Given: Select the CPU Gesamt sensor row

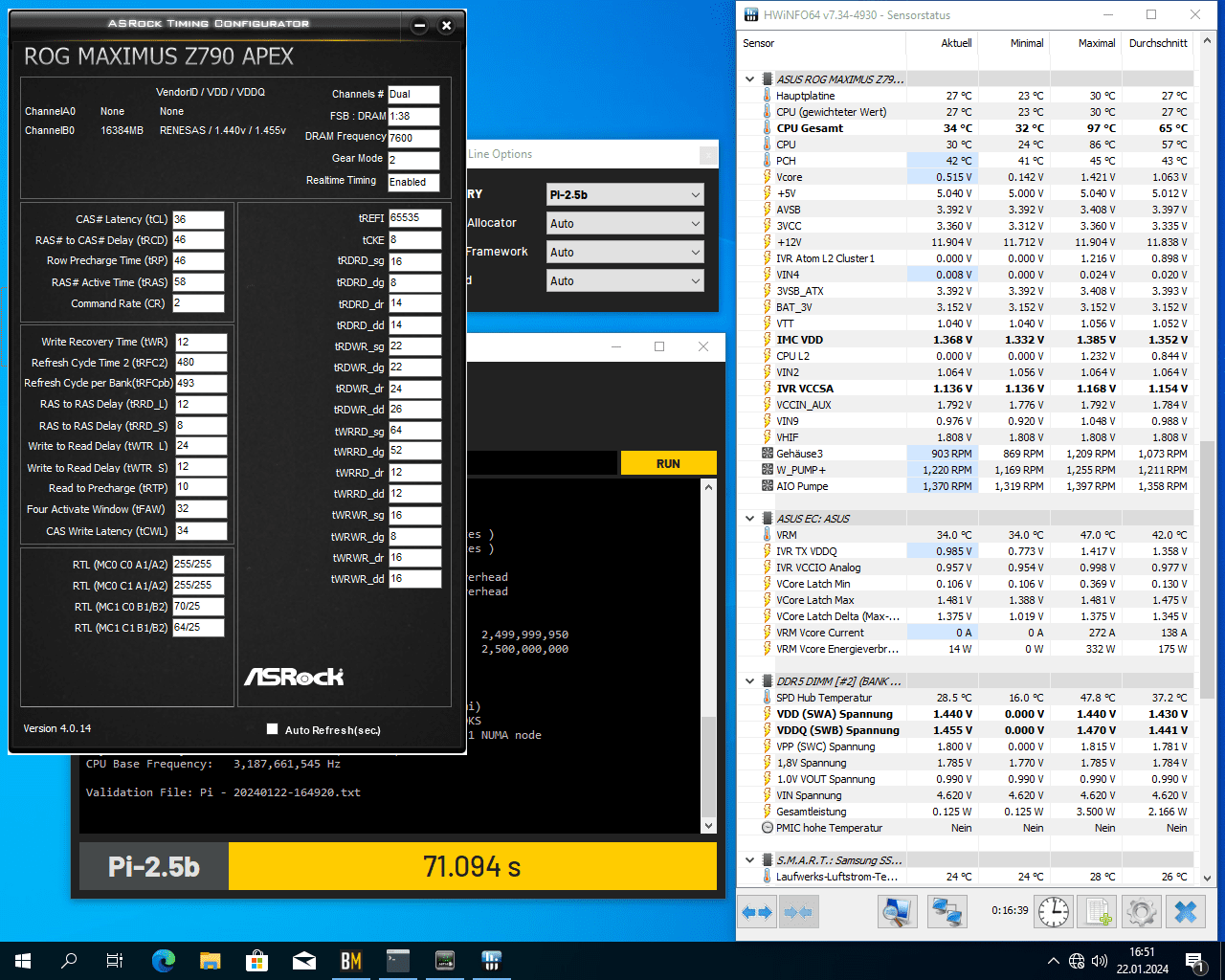Looking at the screenshot, I should (x=967, y=128).
